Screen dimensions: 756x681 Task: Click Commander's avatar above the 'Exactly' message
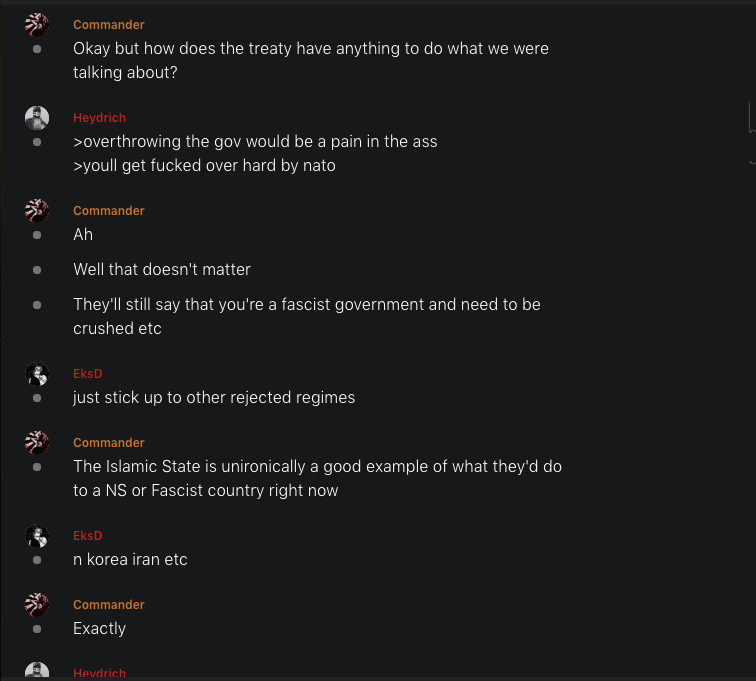click(x=37, y=605)
